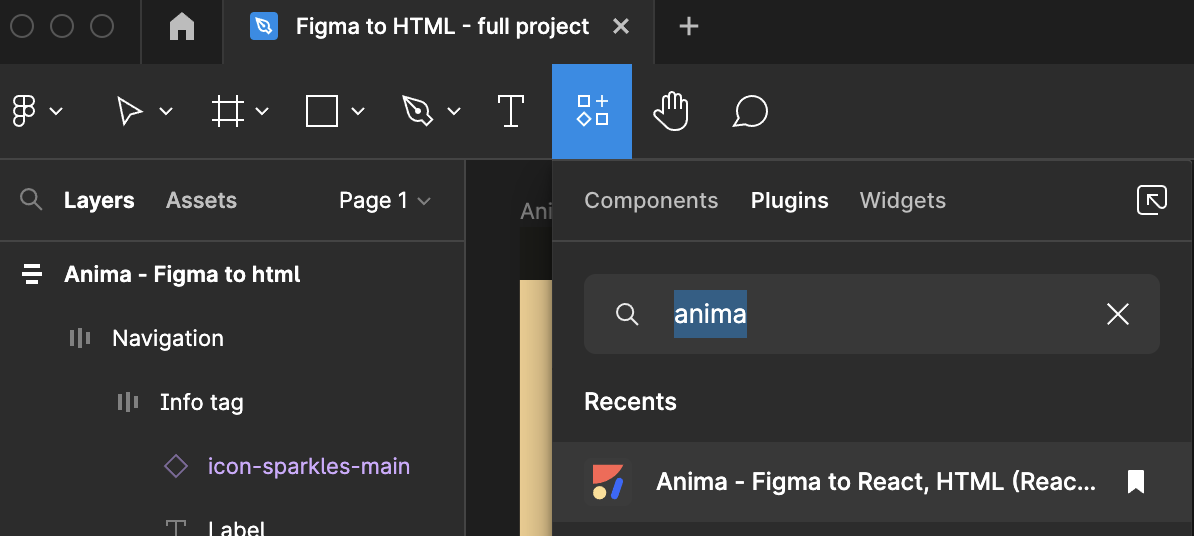Select the Hand tool
Viewport: 1194px width, 536px height.
pos(671,111)
